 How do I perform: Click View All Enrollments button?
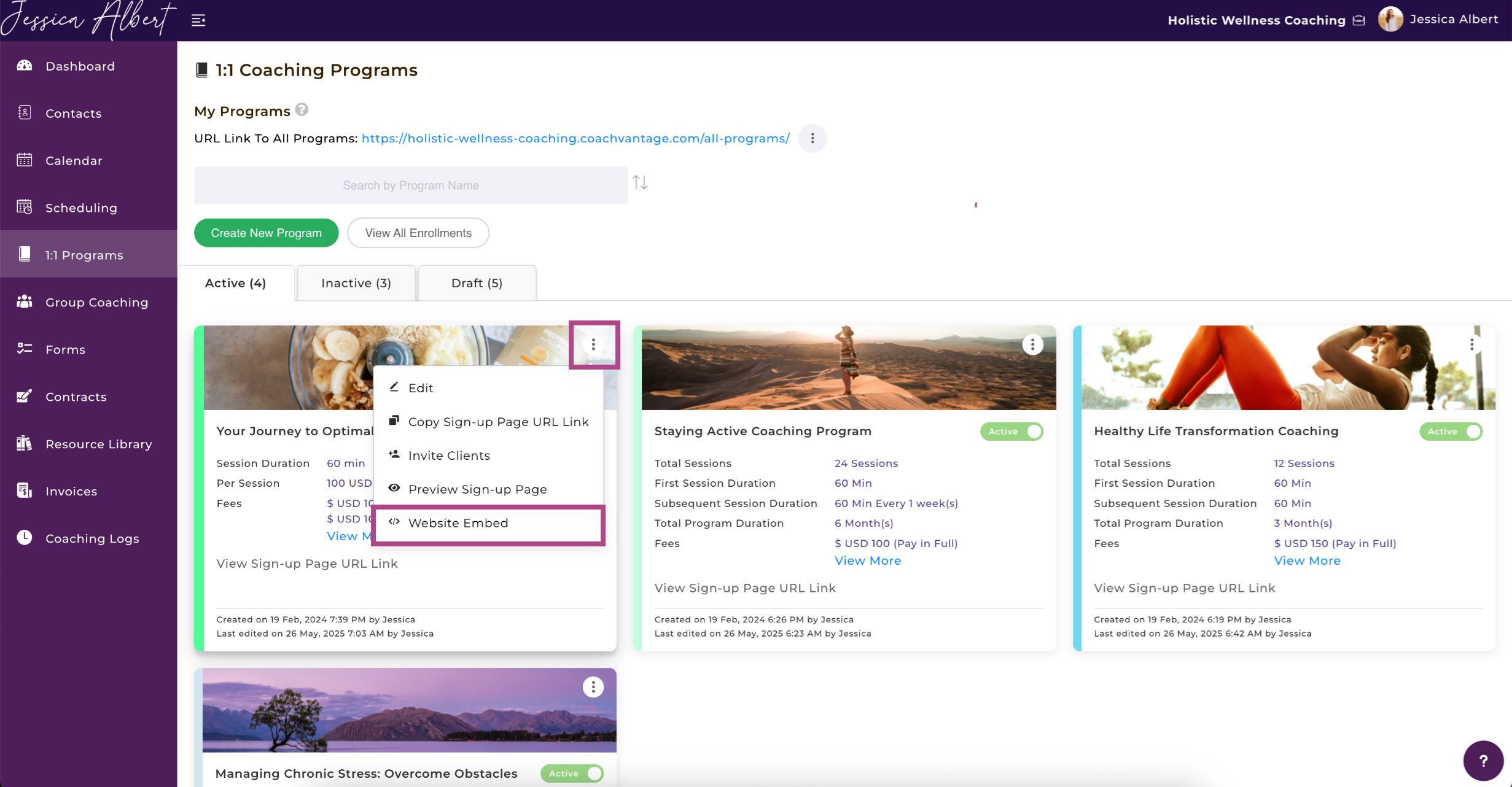click(418, 233)
